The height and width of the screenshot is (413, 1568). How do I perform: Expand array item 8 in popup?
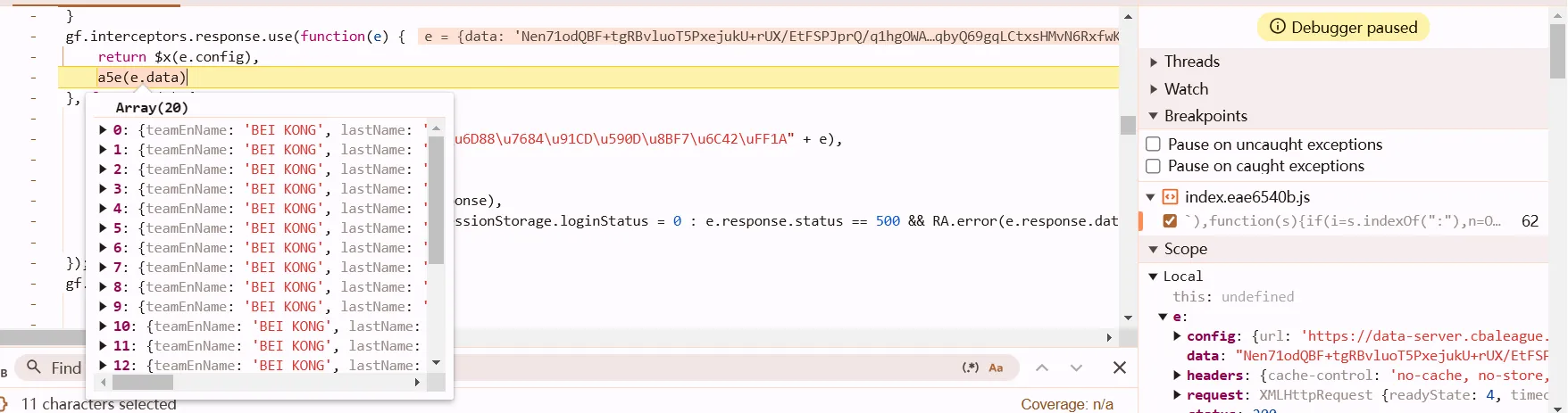(103, 287)
